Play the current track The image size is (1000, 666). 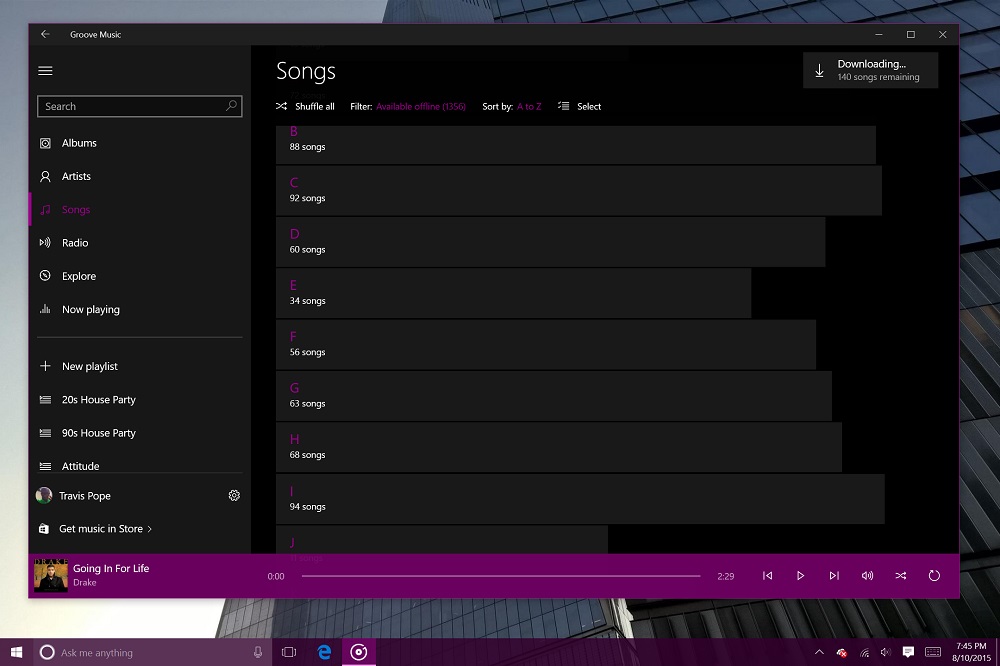(x=800, y=576)
